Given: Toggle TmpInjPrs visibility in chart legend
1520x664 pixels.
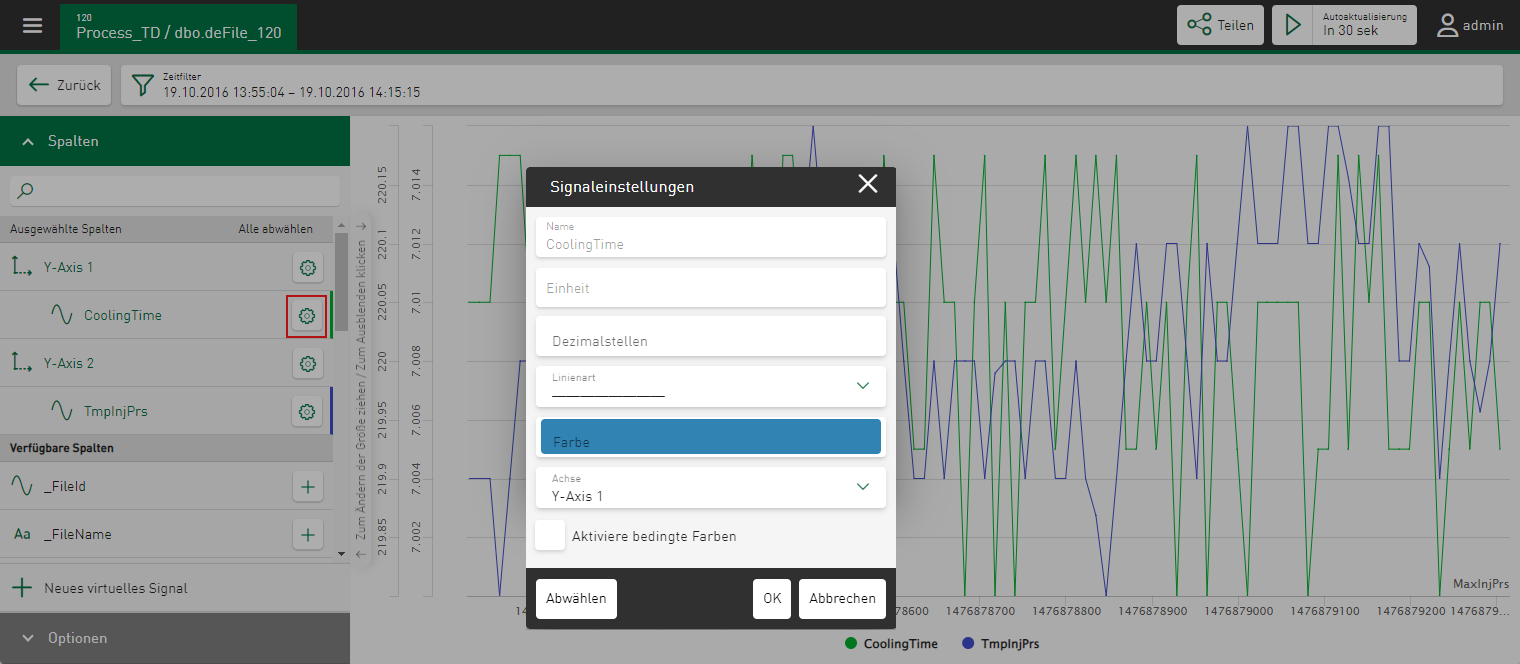Looking at the screenshot, I should (1000, 644).
